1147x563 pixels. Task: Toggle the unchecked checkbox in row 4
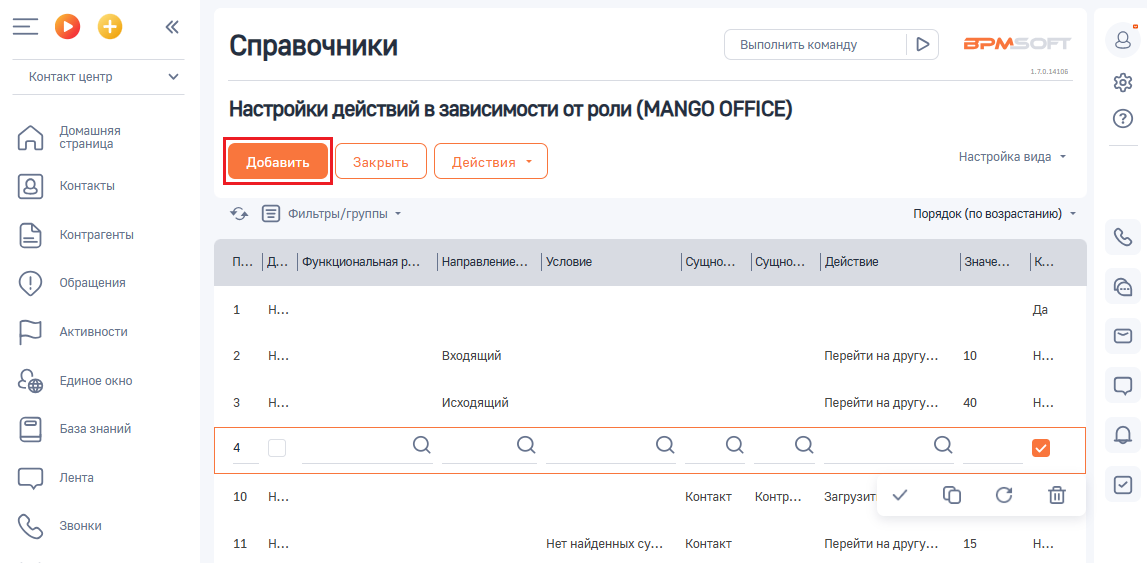pos(277,448)
